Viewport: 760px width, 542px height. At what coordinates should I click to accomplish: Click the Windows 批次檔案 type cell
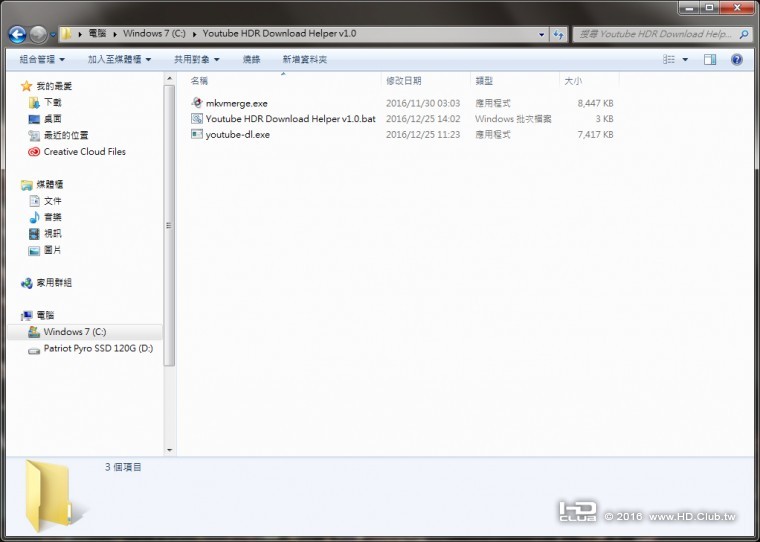(513, 119)
